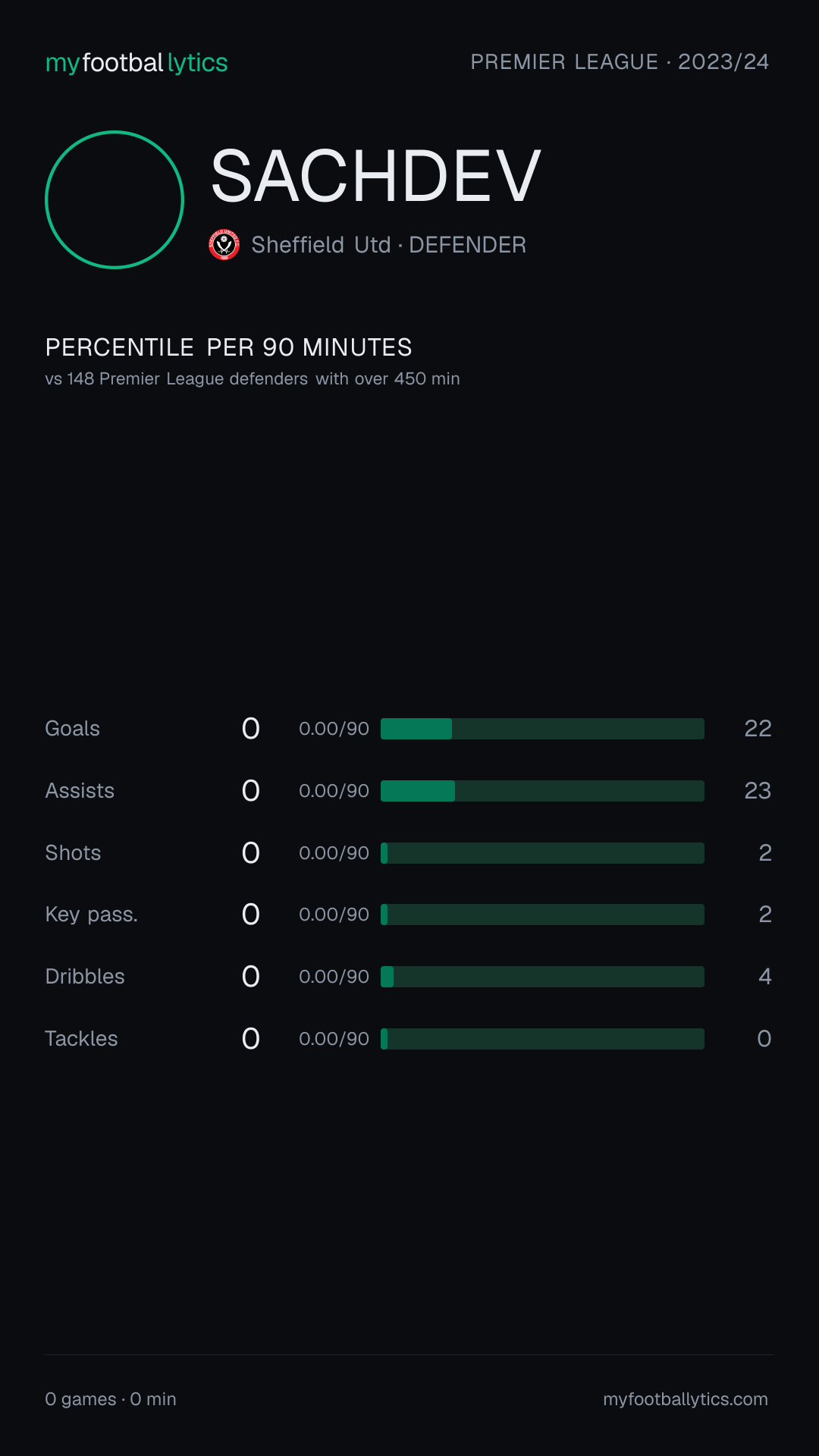Click the Tackles percentile bar

click(x=542, y=1039)
